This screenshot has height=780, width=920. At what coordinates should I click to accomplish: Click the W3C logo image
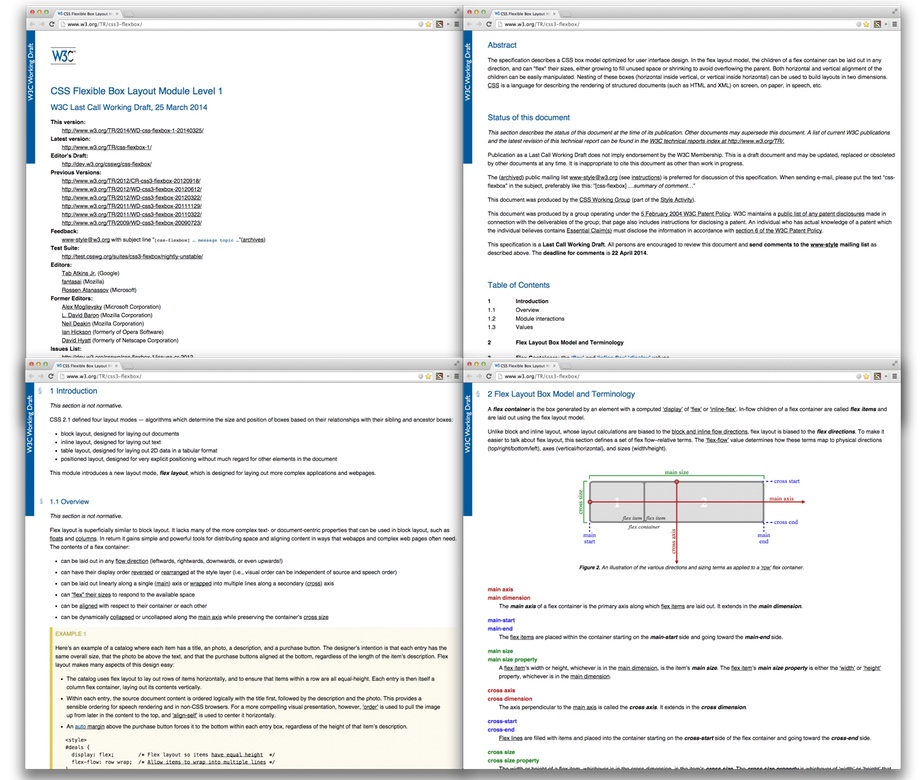coord(63,56)
